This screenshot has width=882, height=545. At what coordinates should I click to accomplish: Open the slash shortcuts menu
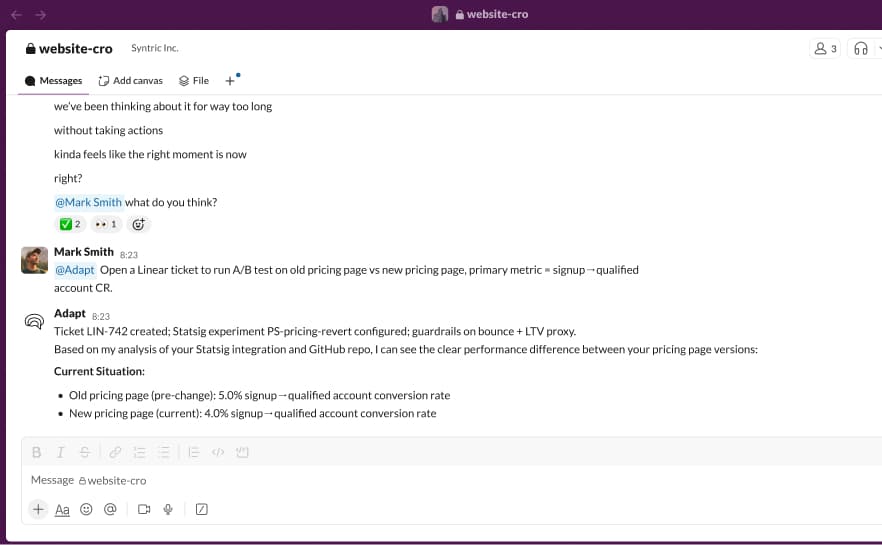(x=202, y=509)
